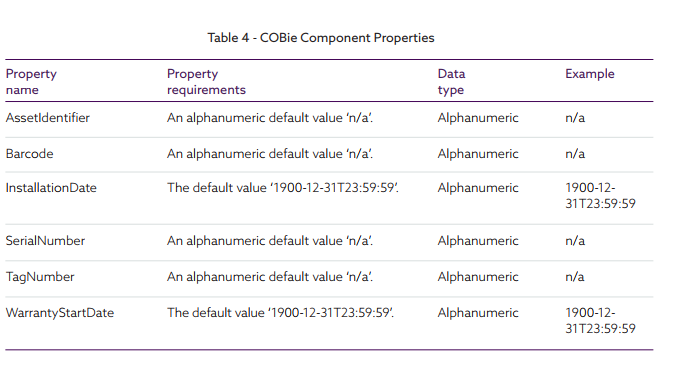Select the TagNumber property name
Image resolution: width=690 pixels, height=366 pixels.
pos(40,277)
